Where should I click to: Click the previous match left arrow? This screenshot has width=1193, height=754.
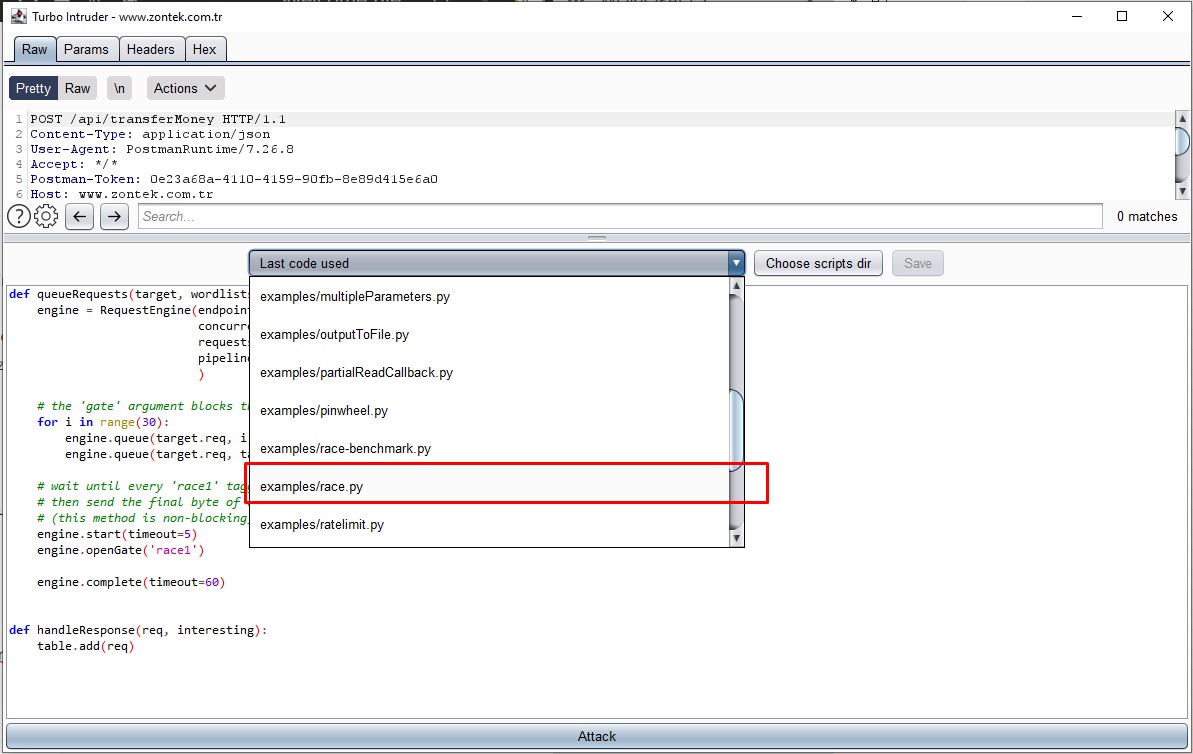79,216
